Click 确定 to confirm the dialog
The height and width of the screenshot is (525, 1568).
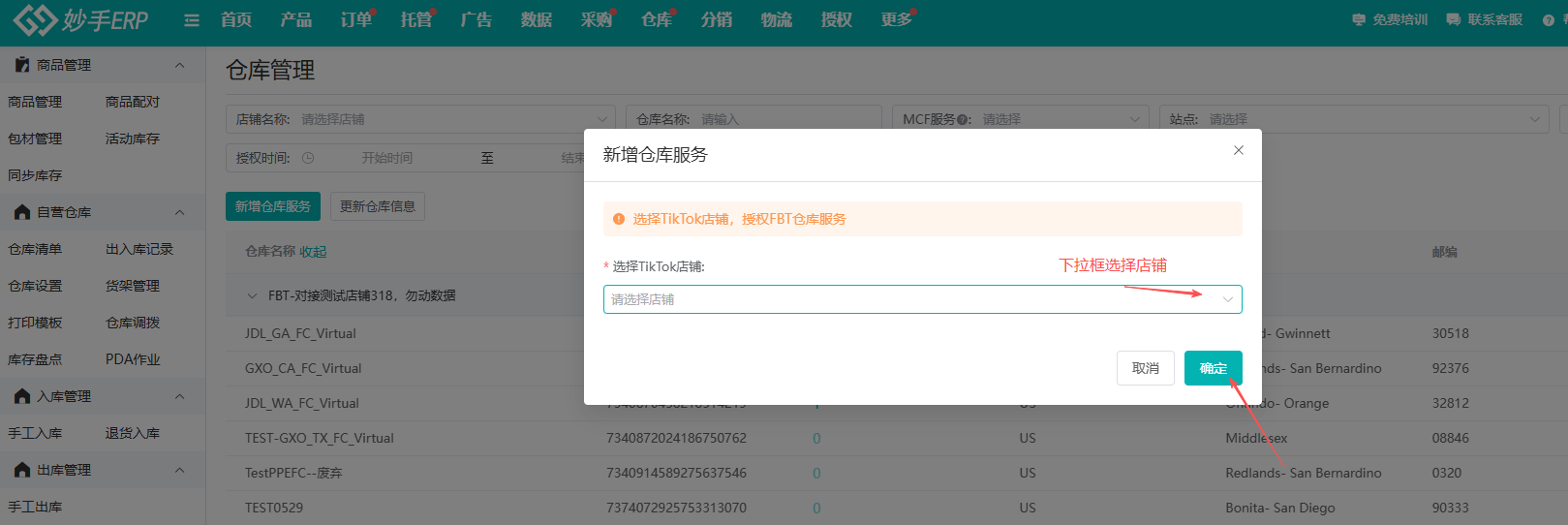(1214, 368)
